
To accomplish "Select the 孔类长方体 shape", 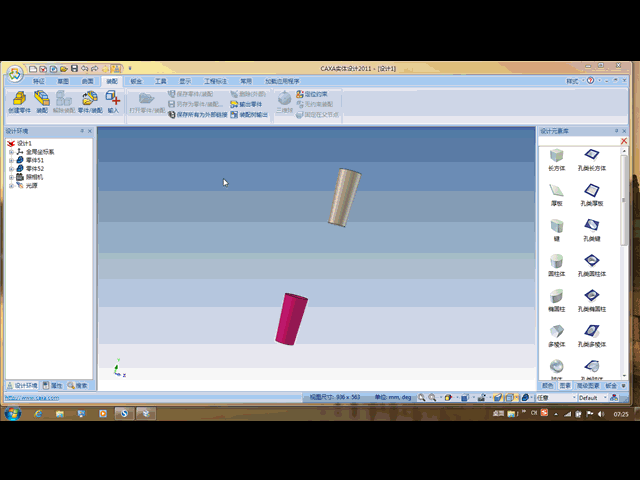I will 592,160.
